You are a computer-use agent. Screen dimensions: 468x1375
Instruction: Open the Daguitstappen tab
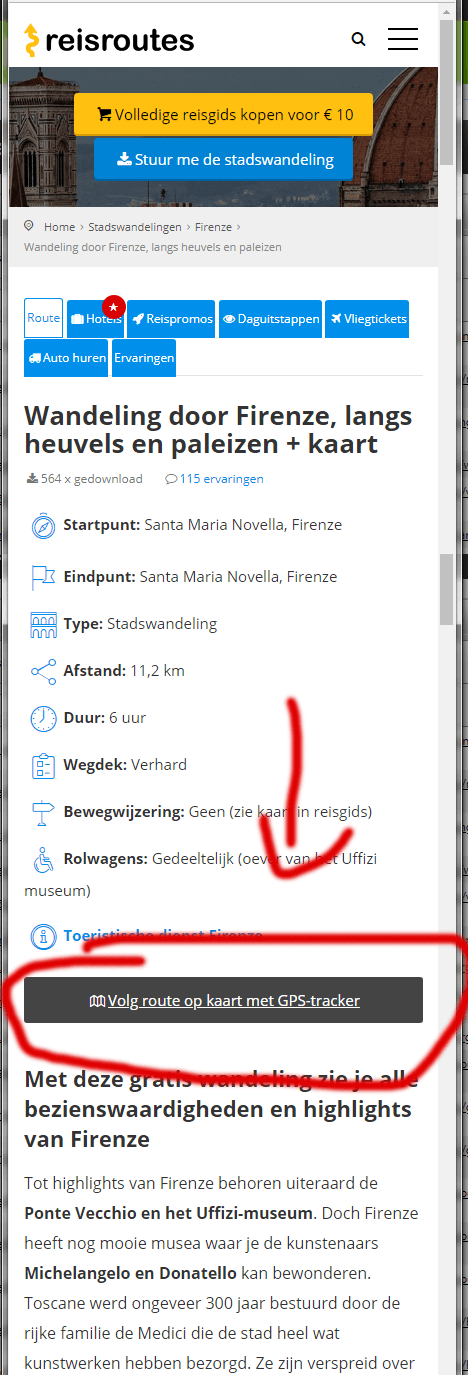270,319
